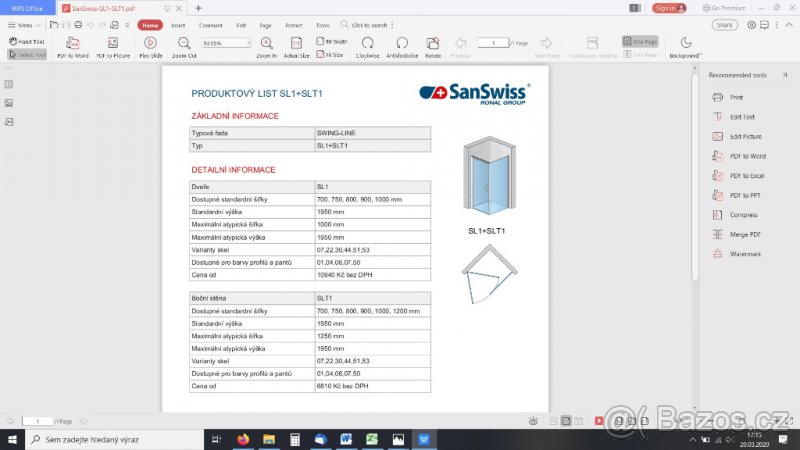Viewport: 800px width, 450px height.
Task: Expand the Background dropdown
Action: pos(686,55)
